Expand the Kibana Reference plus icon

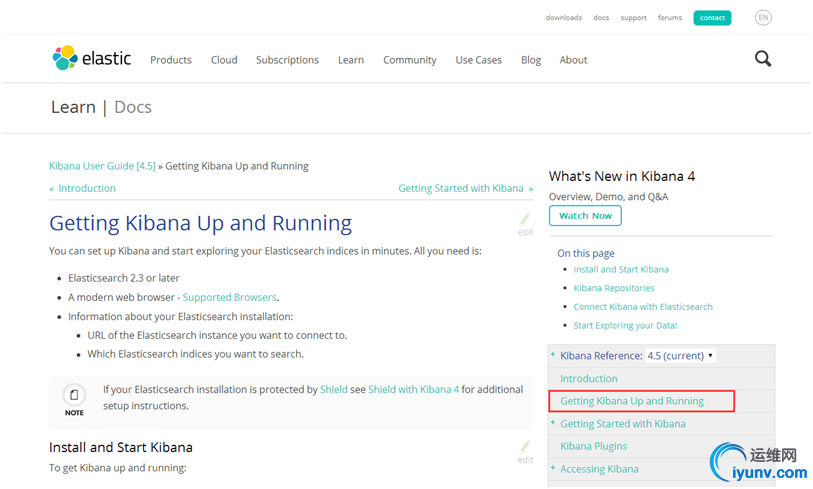click(x=553, y=354)
